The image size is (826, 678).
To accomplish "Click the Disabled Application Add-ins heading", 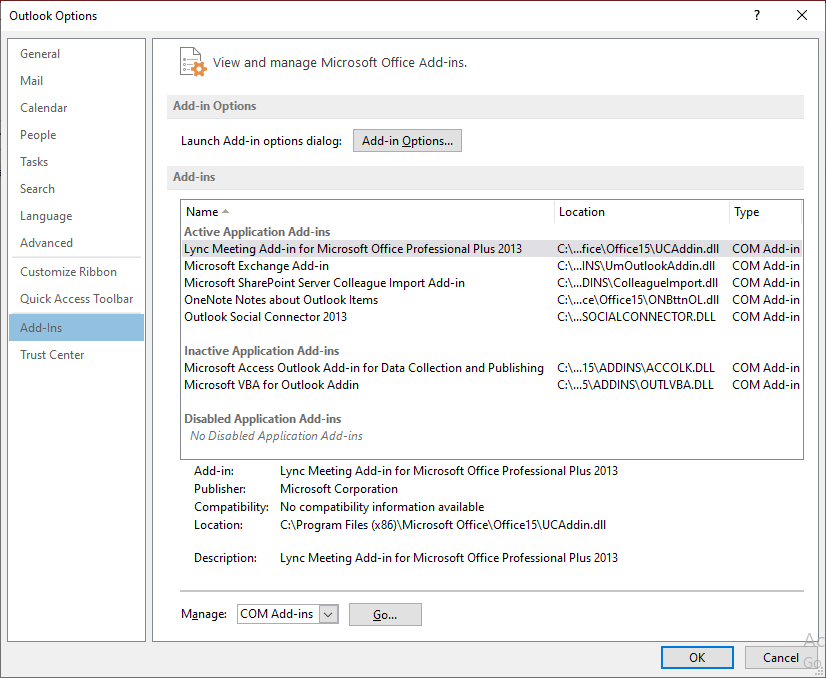I will coord(262,419).
